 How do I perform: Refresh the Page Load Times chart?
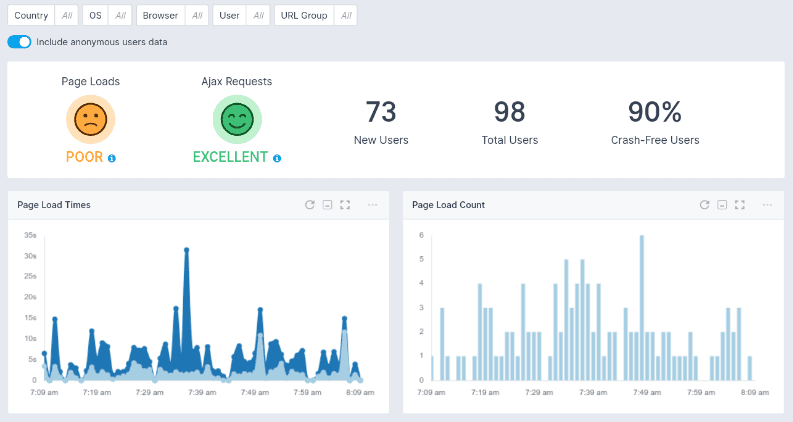coord(310,205)
